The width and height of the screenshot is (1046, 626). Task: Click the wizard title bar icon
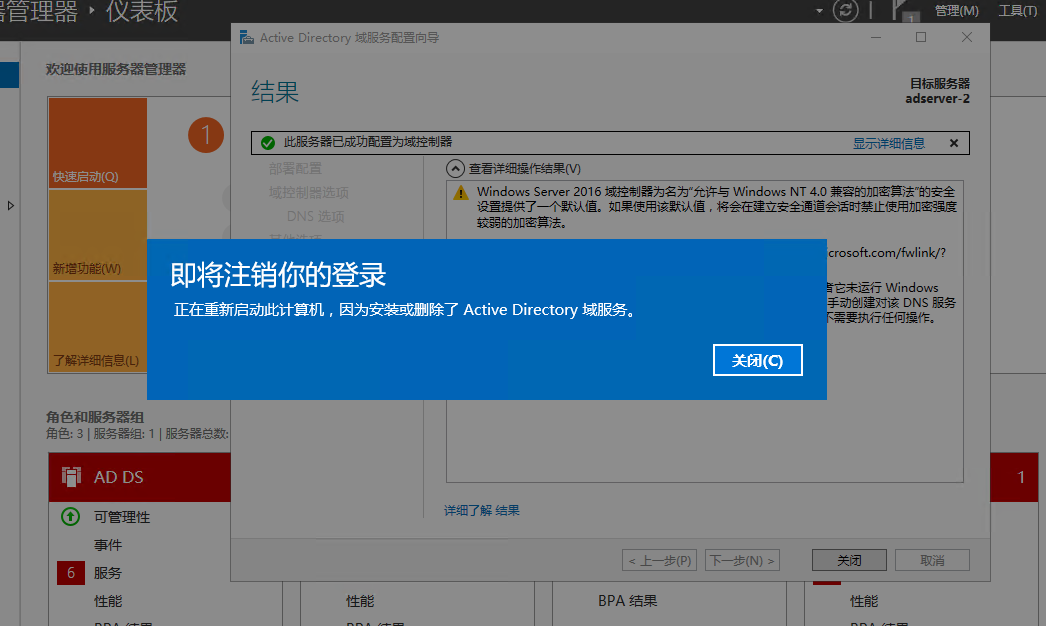(247, 37)
